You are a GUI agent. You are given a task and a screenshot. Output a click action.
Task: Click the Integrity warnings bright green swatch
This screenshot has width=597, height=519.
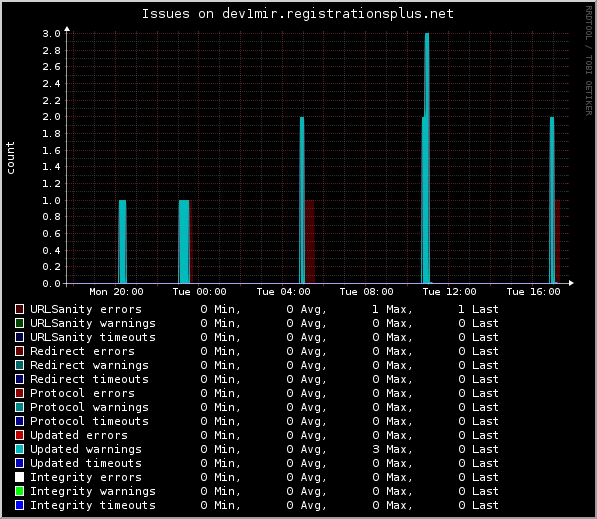coord(19,491)
